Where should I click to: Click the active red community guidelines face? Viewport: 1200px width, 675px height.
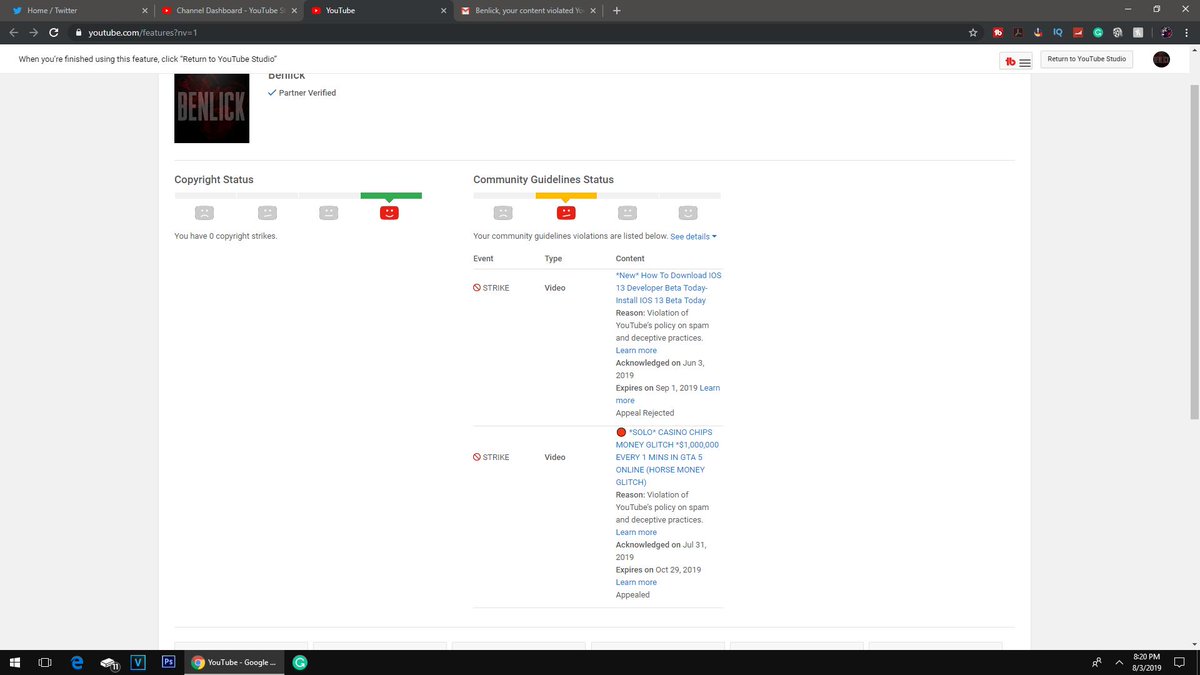[565, 212]
